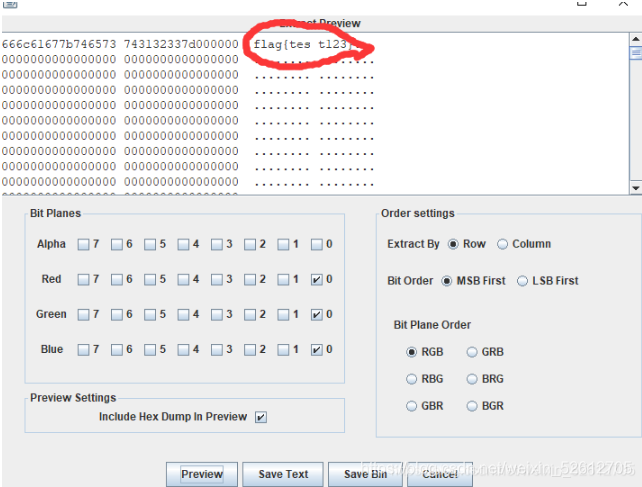Image resolution: width=642 pixels, height=487 pixels.
Task: Enable Alpha bit plane 3
Action: (217, 245)
